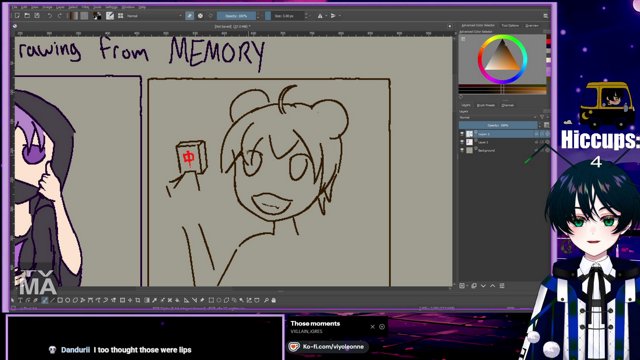Select the Gradient tool in the toolbox
Image resolution: width=640 pixels, height=360 pixels.
147,300
